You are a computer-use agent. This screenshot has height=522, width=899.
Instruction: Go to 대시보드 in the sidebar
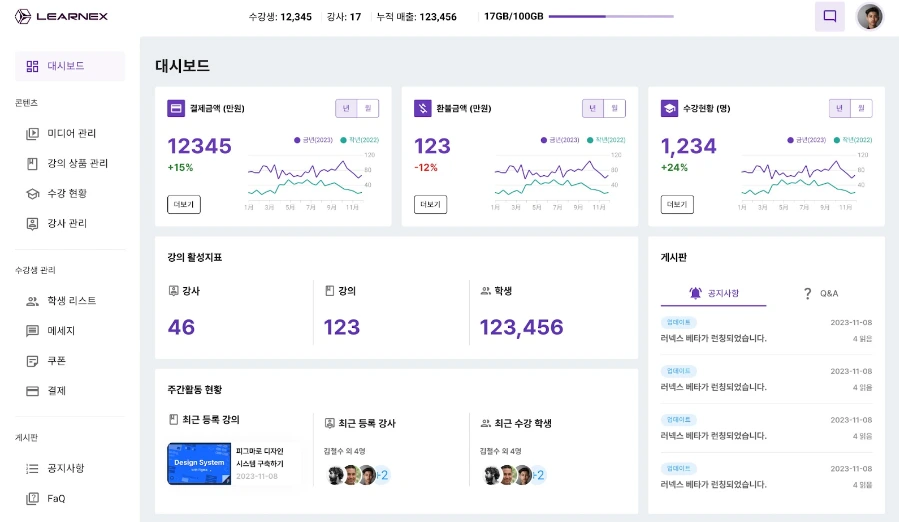pyautogui.click(x=70, y=66)
